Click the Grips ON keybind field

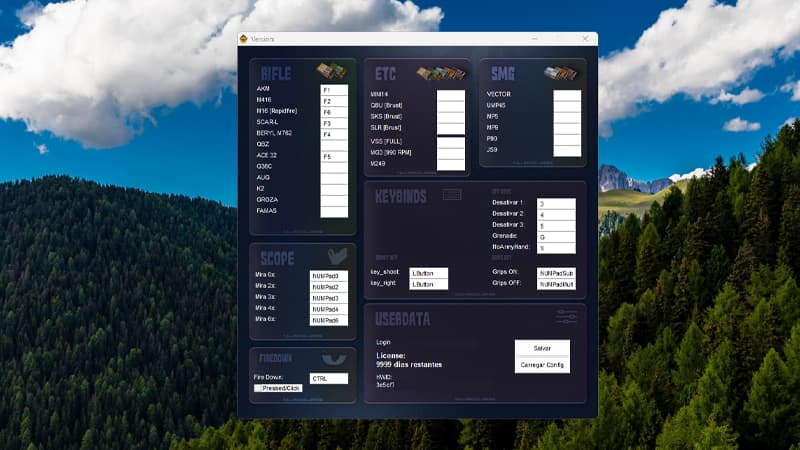pyautogui.click(x=556, y=272)
